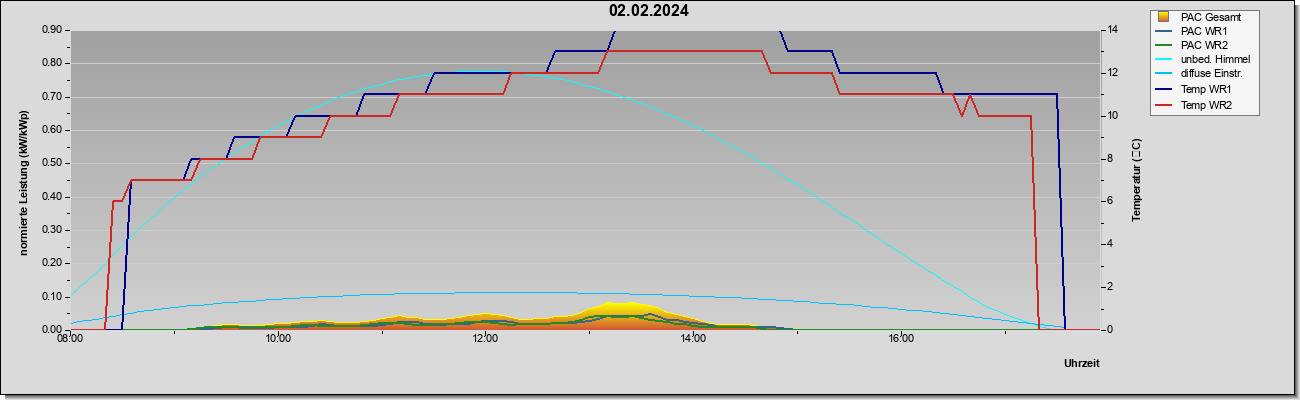Click the 14 value on temperature axis
The height and width of the screenshot is (400, 1300).
point(1111,30)
